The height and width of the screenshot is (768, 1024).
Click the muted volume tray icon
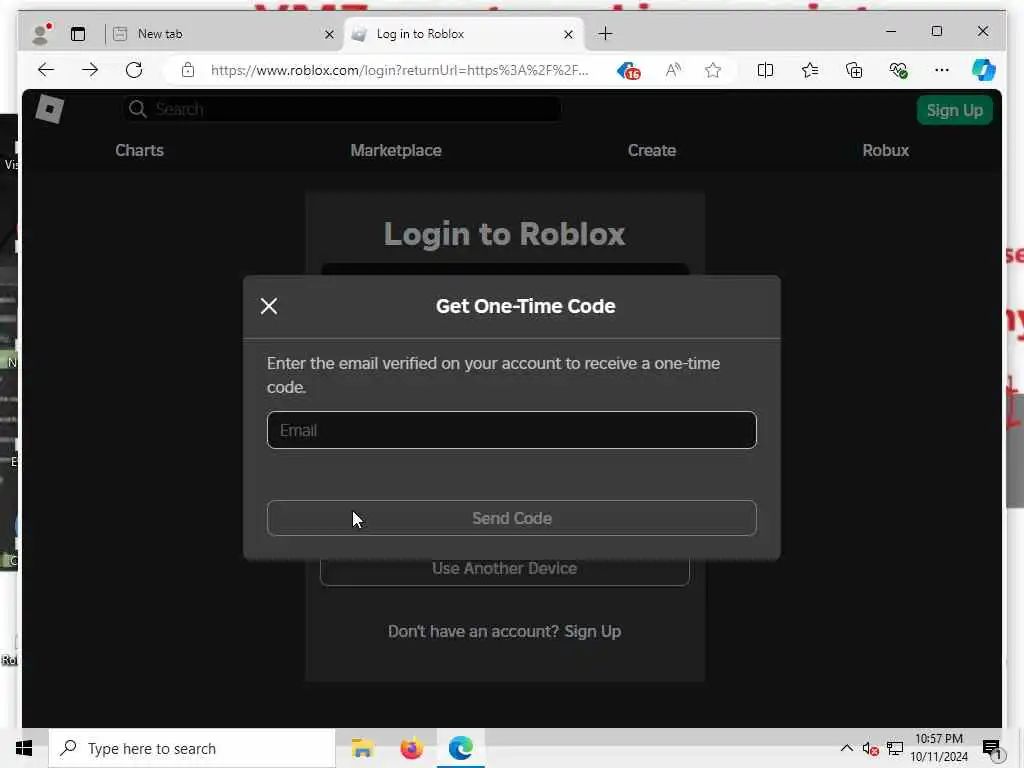tap(870, 749)
